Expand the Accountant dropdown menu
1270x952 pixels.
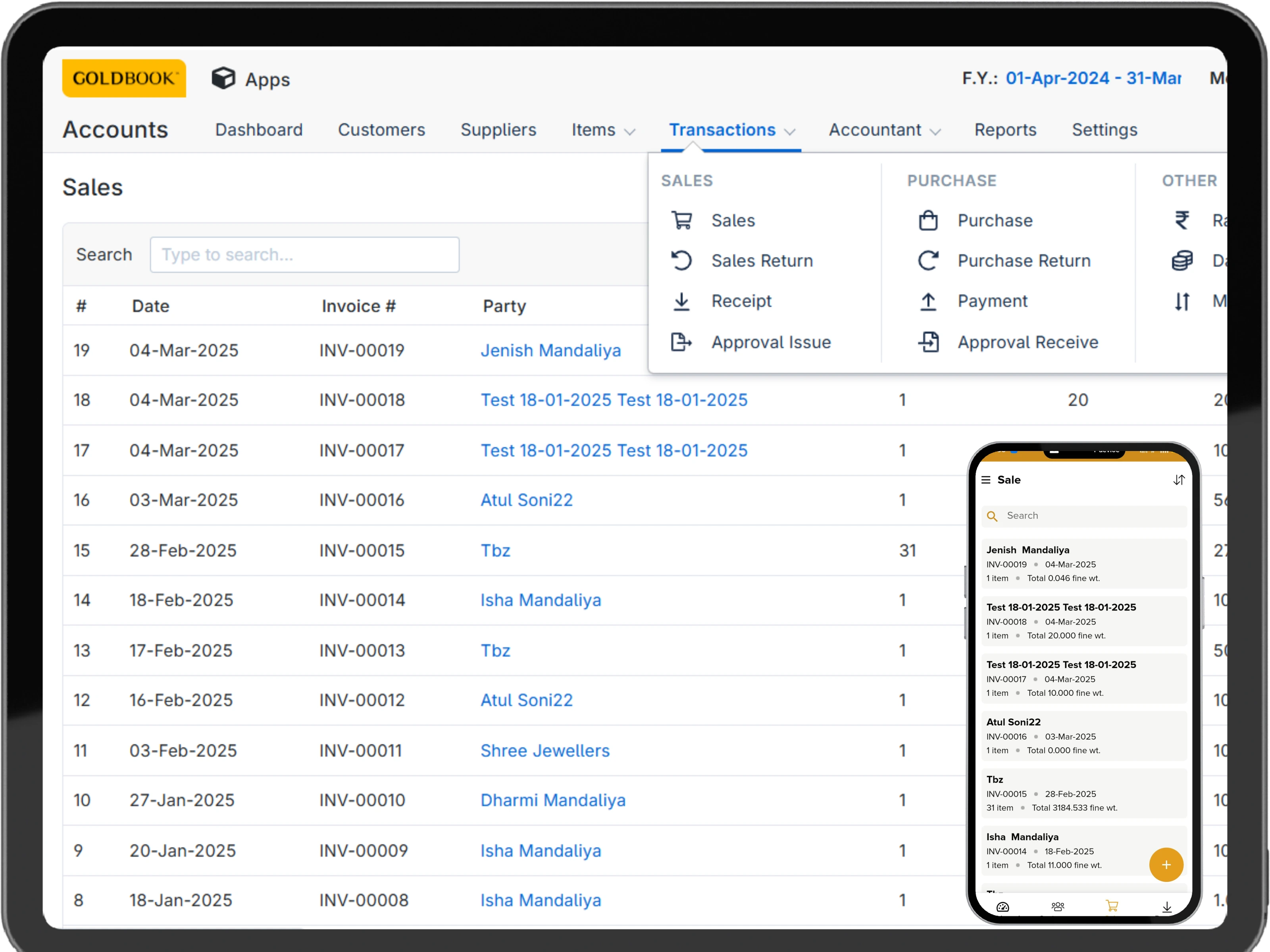(884, 130)
